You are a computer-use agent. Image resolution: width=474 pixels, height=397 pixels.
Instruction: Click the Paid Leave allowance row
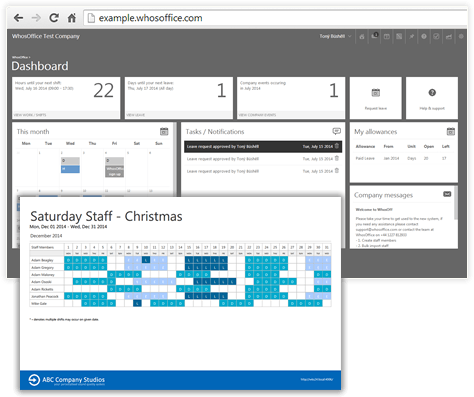click(403, 158)
